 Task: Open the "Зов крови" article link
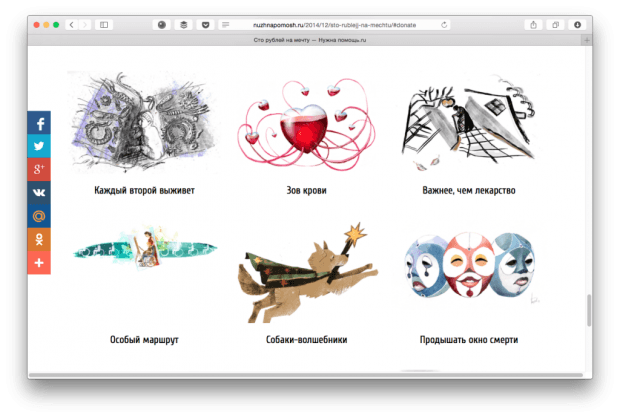click(x=306, y=190)
